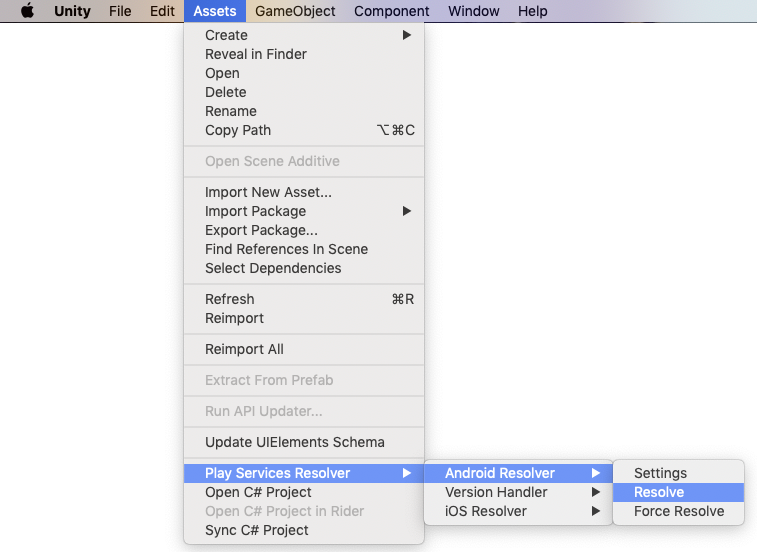Click the Help menu
Screen dimensions: 757x552
point(532,11)
